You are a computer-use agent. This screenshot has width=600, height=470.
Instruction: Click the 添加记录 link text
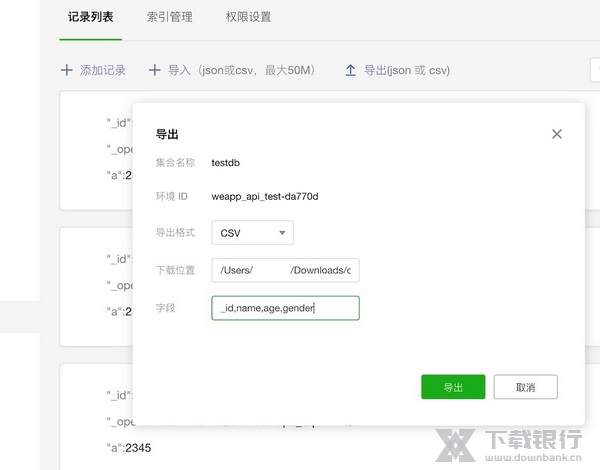pyautogui.click(x=103, y=70)
